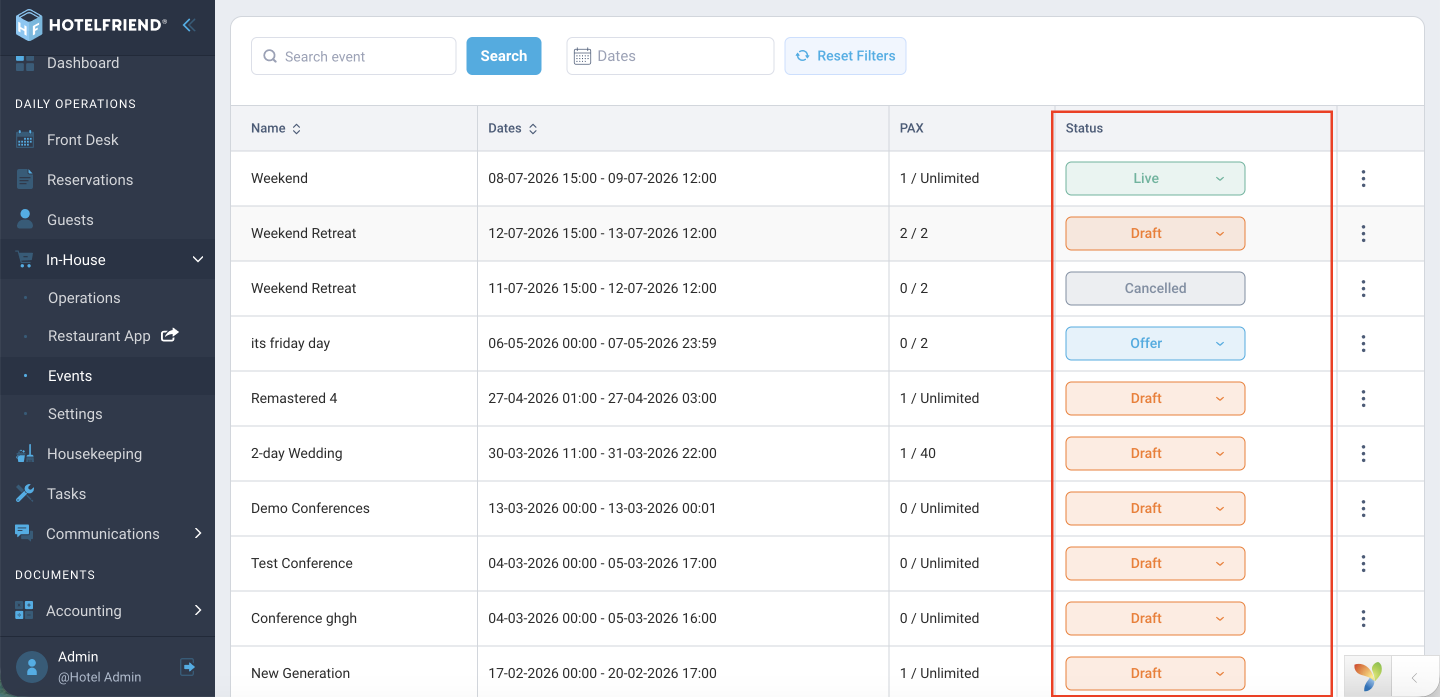Click the Reservations document icon
Viewport: 1440px width, 697px height.
pos(25,180)
